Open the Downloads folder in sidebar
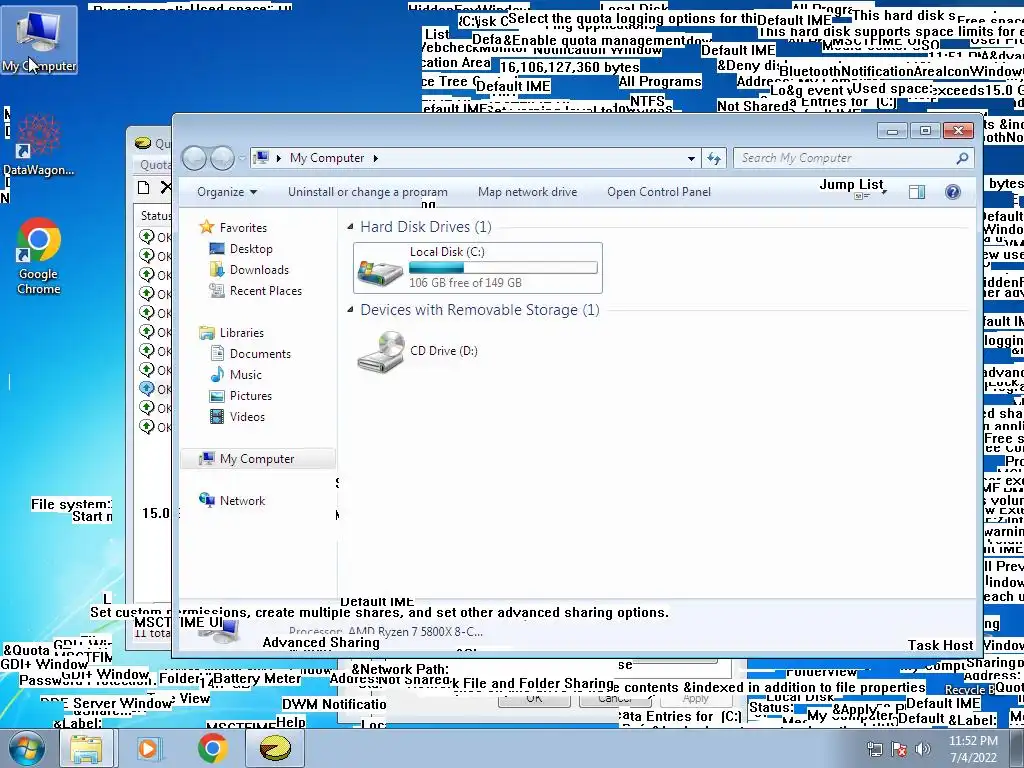This screenshot has height=768, width=1024. tap(249, 270)
